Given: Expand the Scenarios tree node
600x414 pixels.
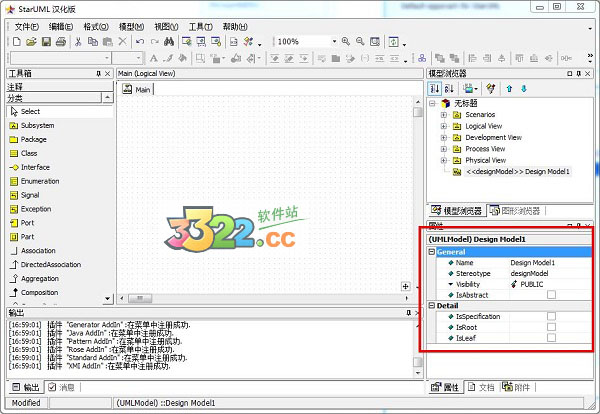Looking at the screenshot, I should pyautogui.click(x=443, y=115).
